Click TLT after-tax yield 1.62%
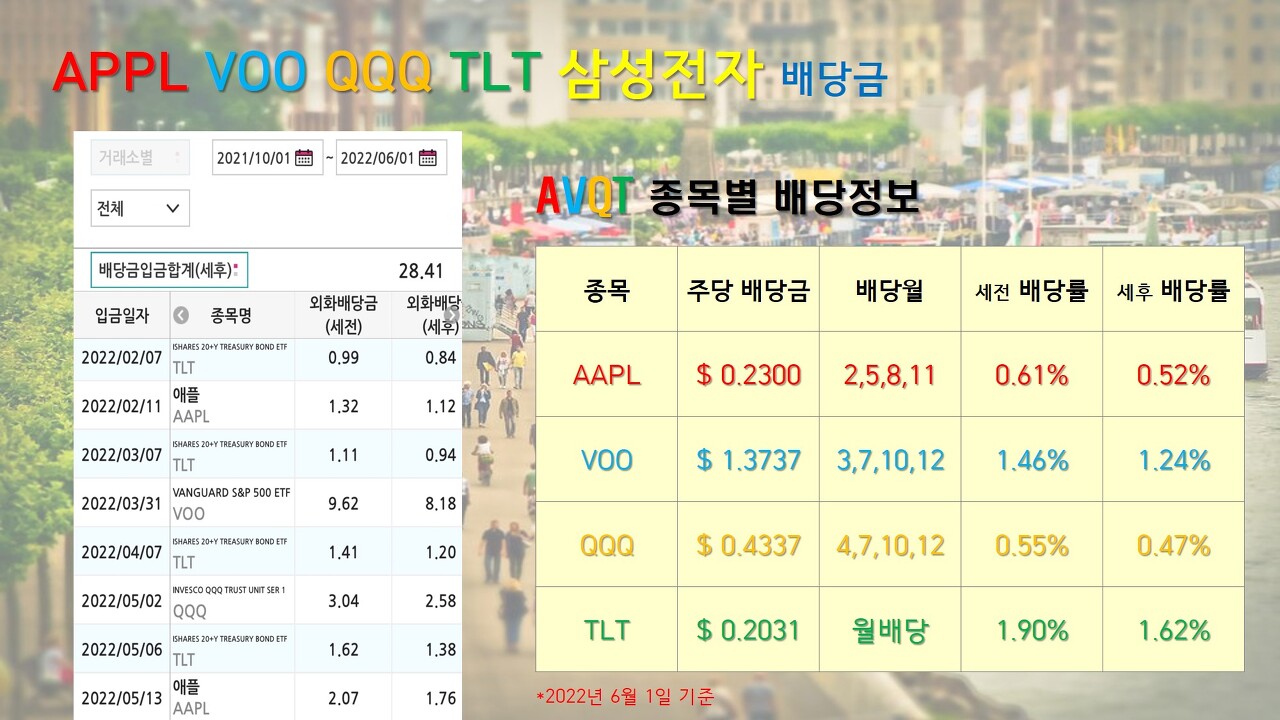Screen dimensions: 1280x720 coord(1173,630)
